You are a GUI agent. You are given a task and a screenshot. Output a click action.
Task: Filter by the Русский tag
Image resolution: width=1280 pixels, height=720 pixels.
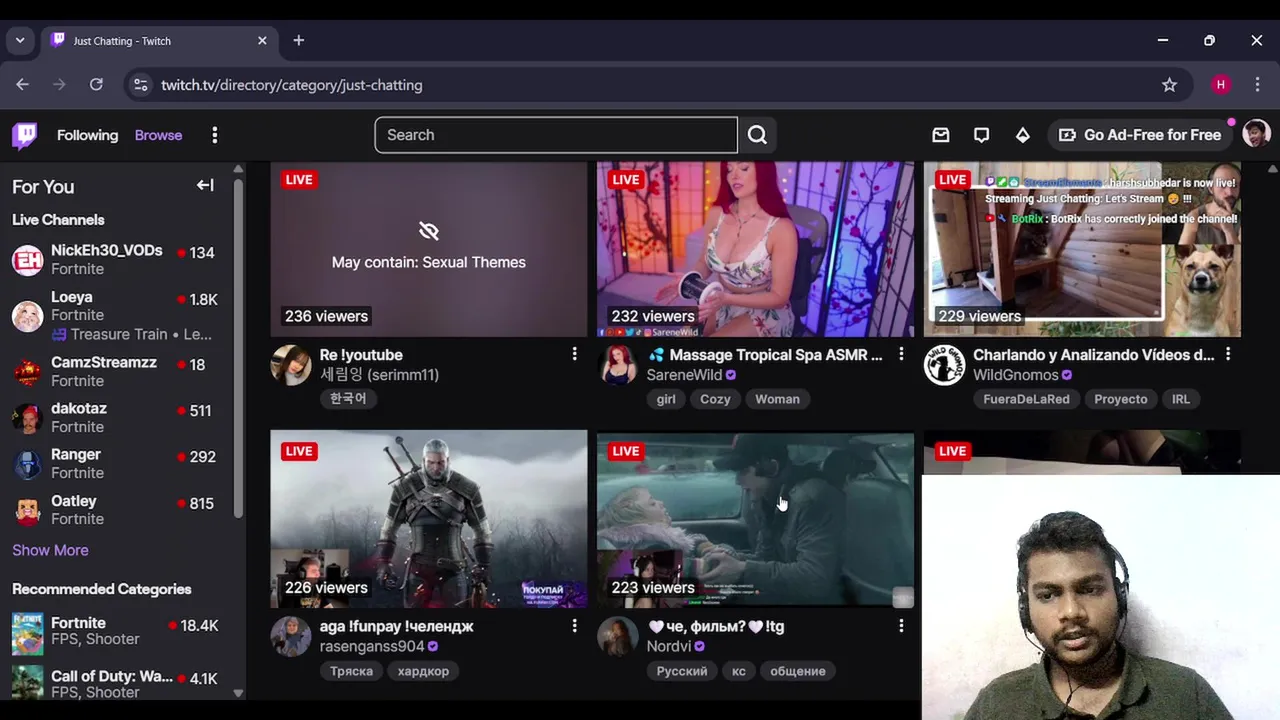(682, 671)
